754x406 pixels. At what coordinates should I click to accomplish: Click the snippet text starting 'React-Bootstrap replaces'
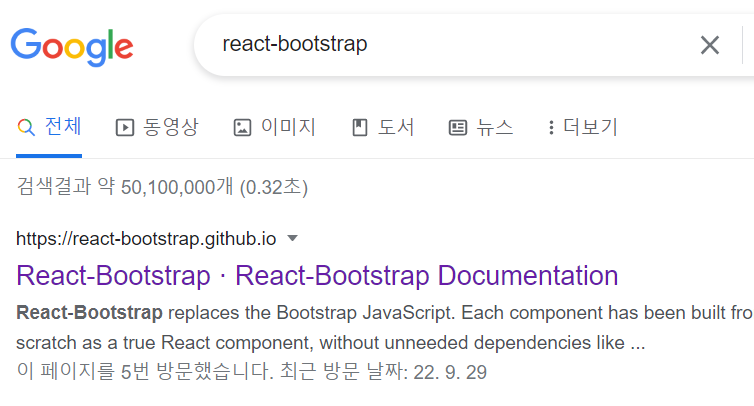[385, 328]
